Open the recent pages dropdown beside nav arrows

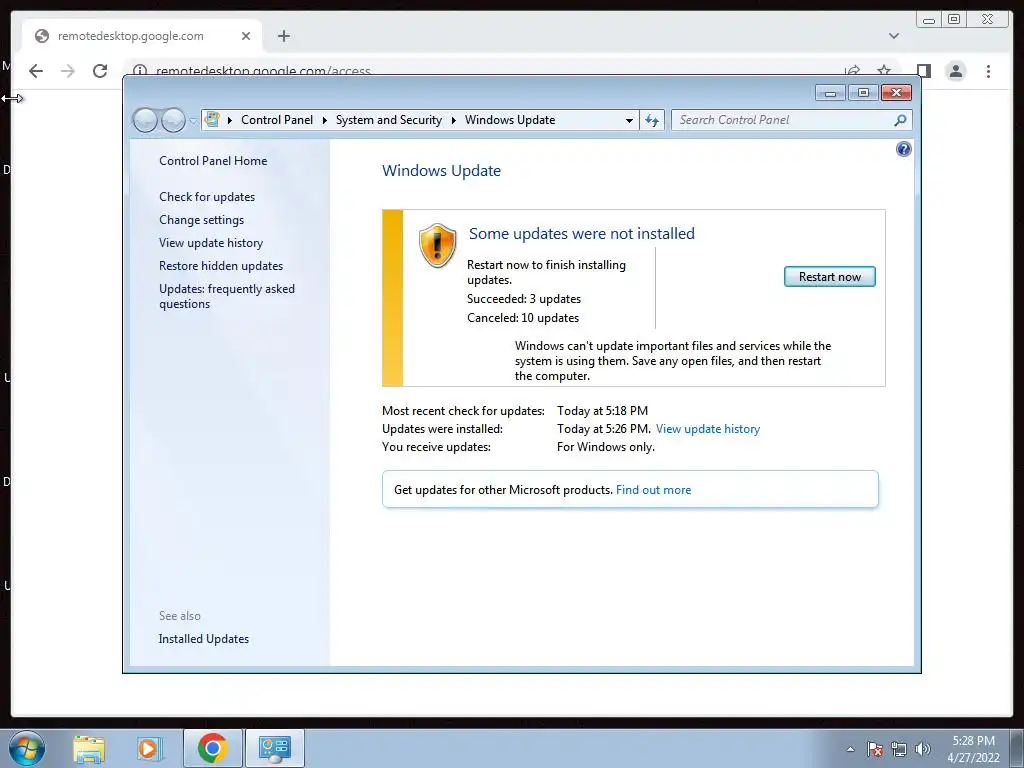193,121
